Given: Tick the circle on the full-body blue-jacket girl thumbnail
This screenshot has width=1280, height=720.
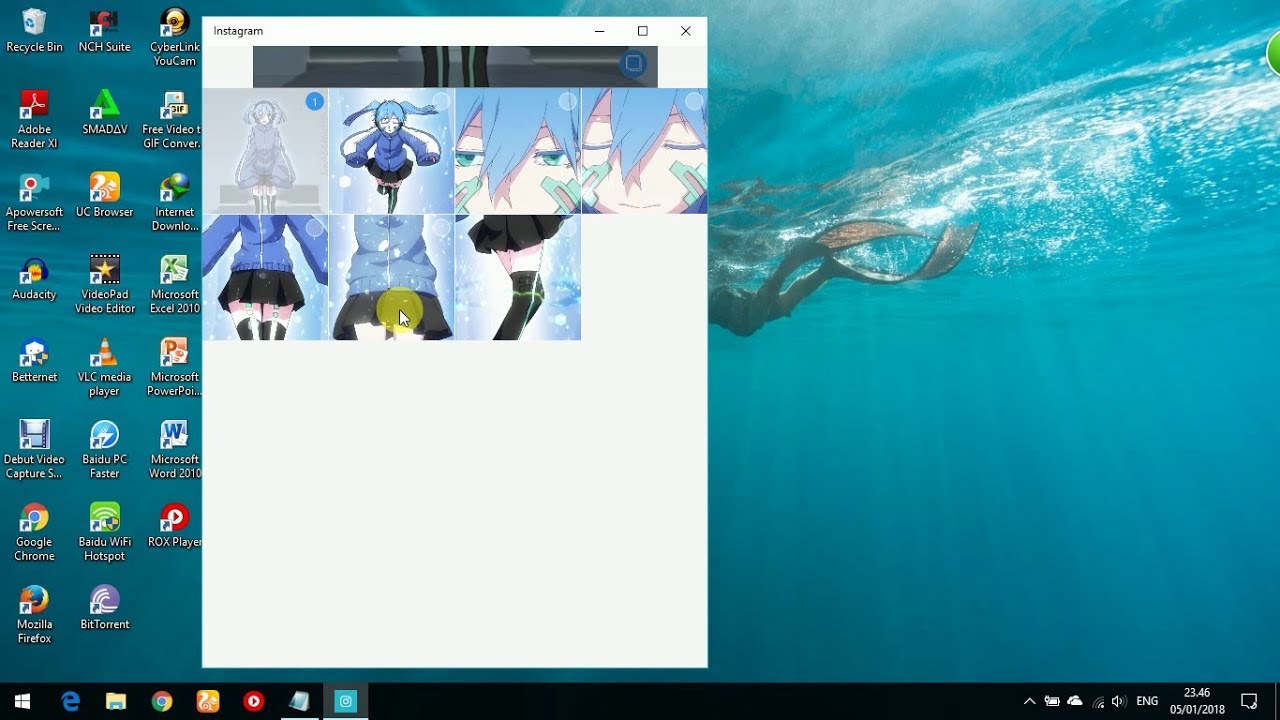Looking at the screenshot, I should tap(441, 102).
